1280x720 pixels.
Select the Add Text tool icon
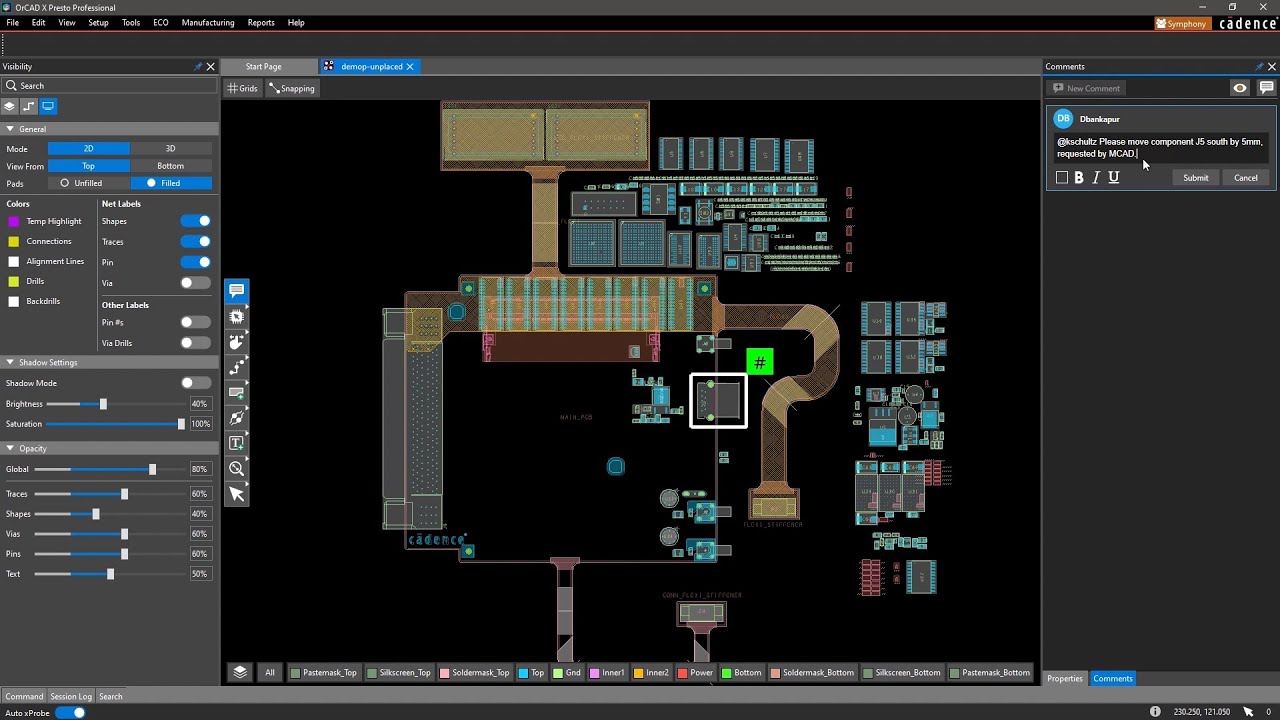[x=237, y=443]
